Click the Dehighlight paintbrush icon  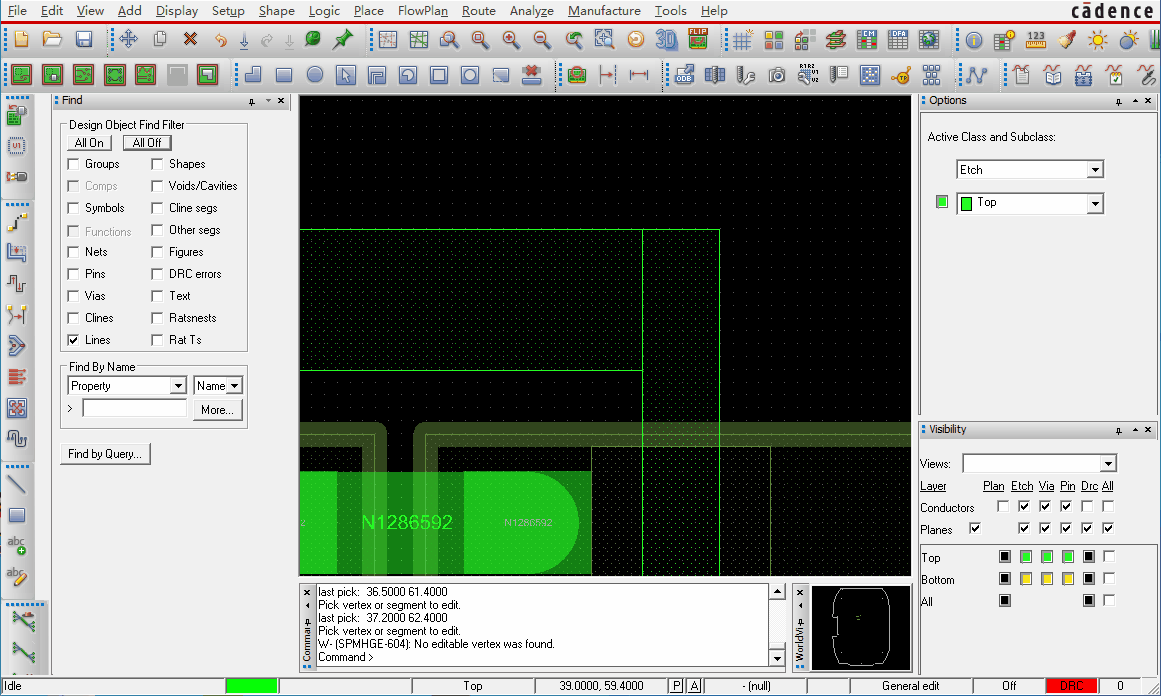click(1067, 39)
